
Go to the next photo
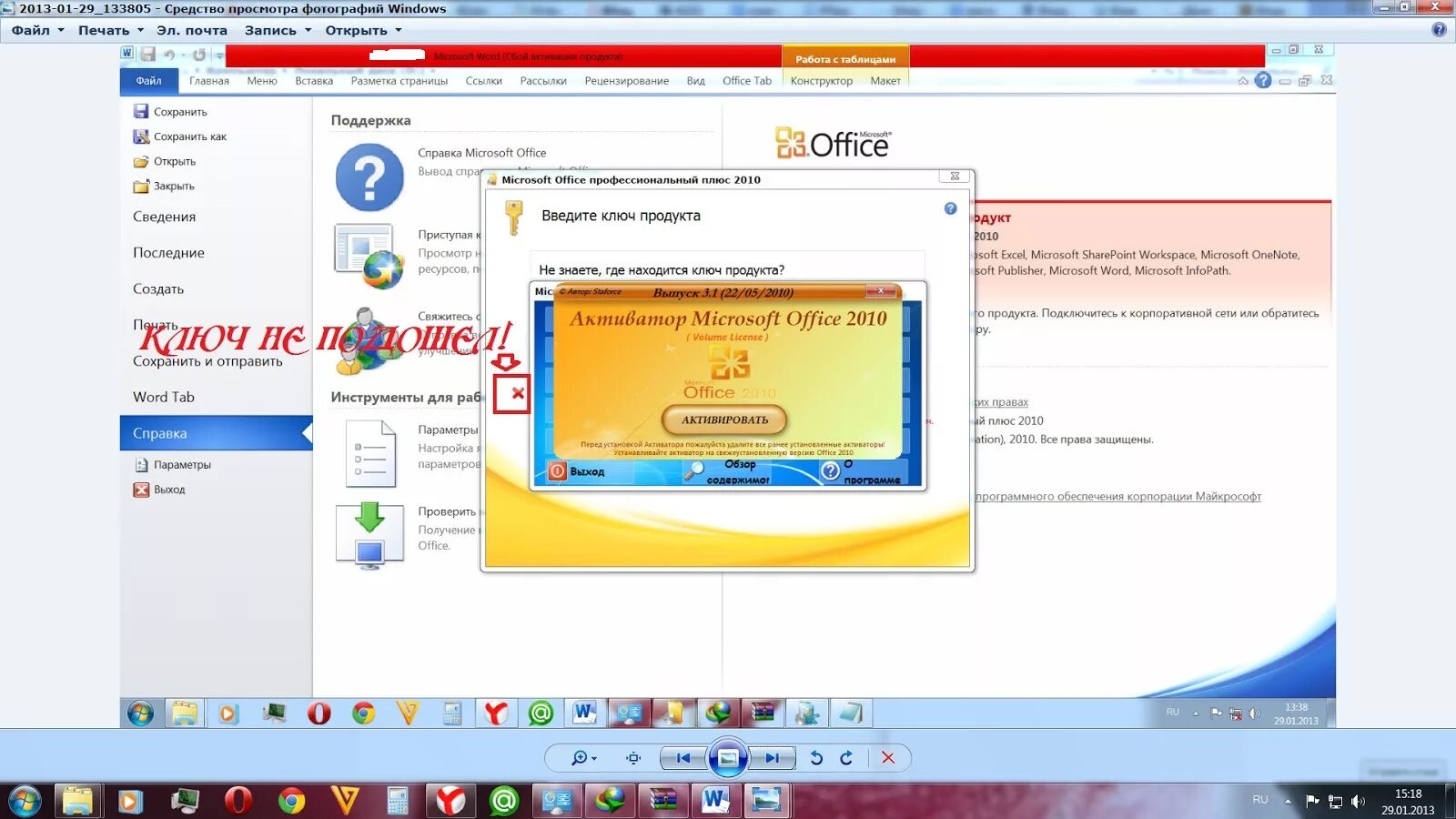coord(772,758)
